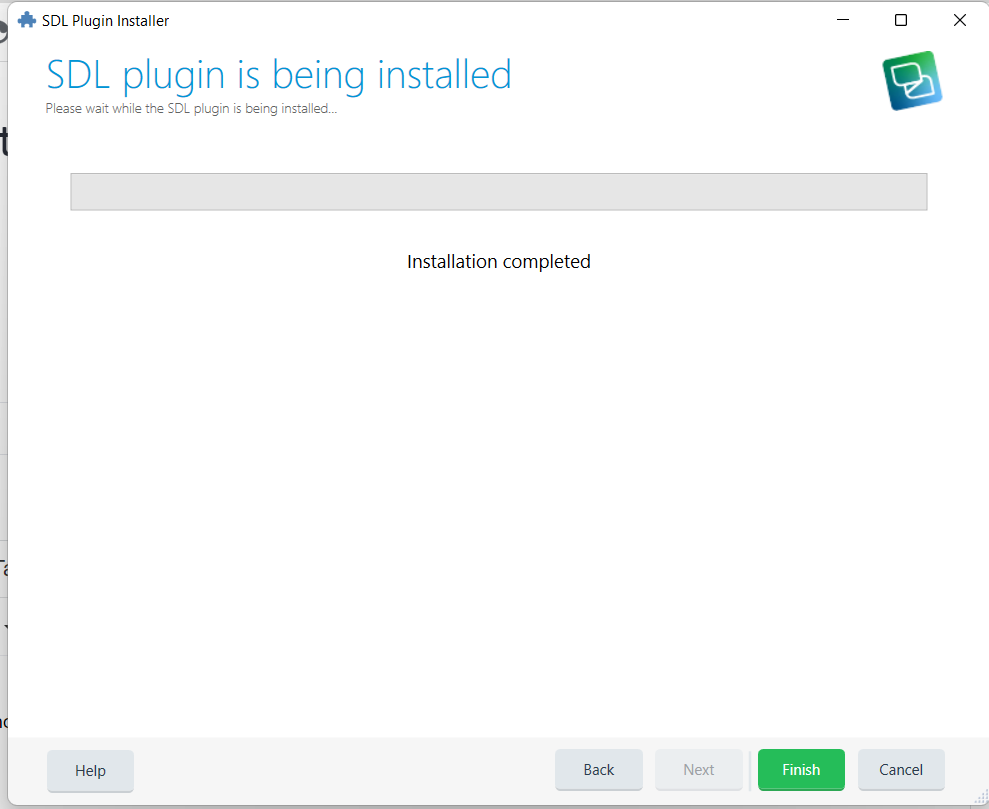The height and width of the screenshot is (809, 989).
Task: Close the installer via the X icon
Action: 959,19
